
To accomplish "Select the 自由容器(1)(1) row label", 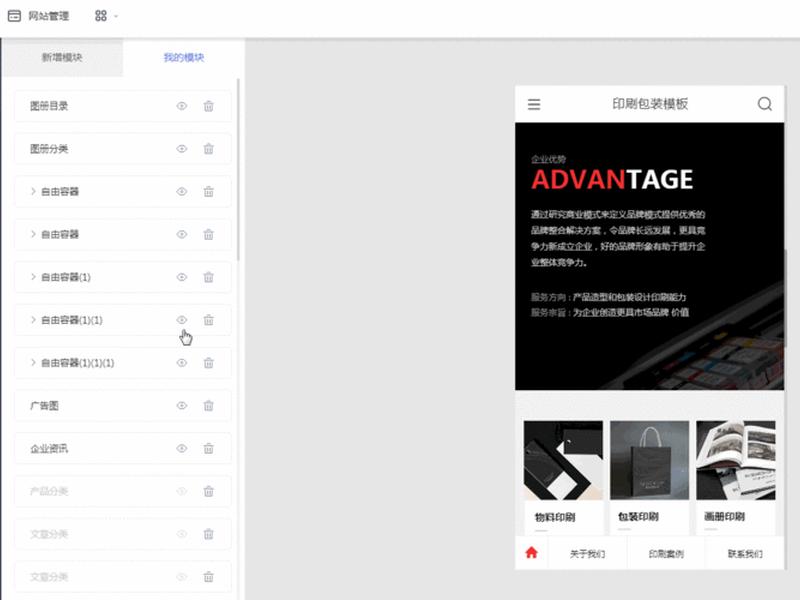I will 72,320.
